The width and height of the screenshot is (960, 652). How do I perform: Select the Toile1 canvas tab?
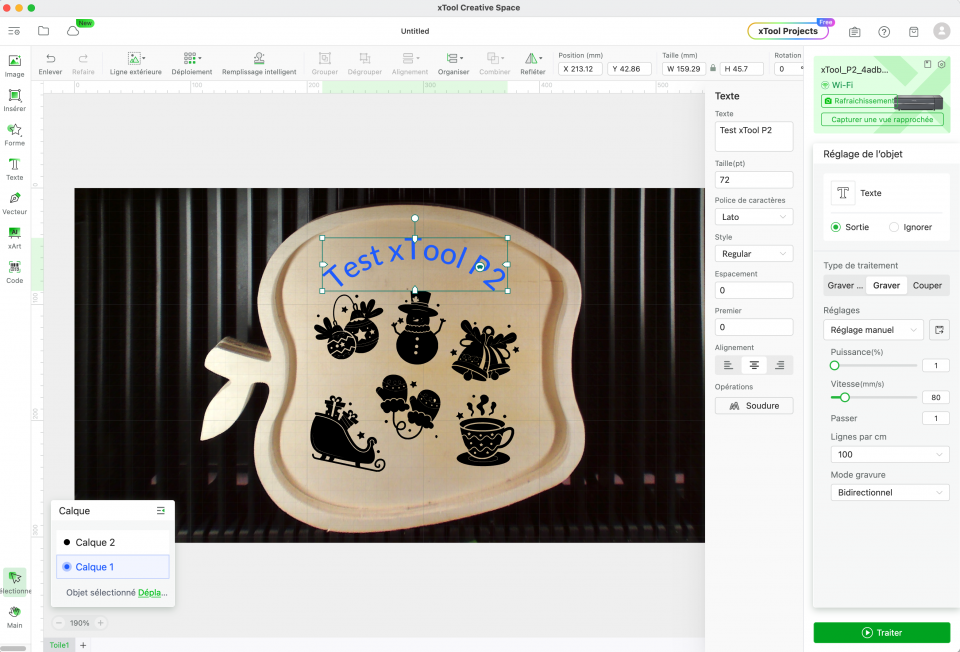coord(60,645)
